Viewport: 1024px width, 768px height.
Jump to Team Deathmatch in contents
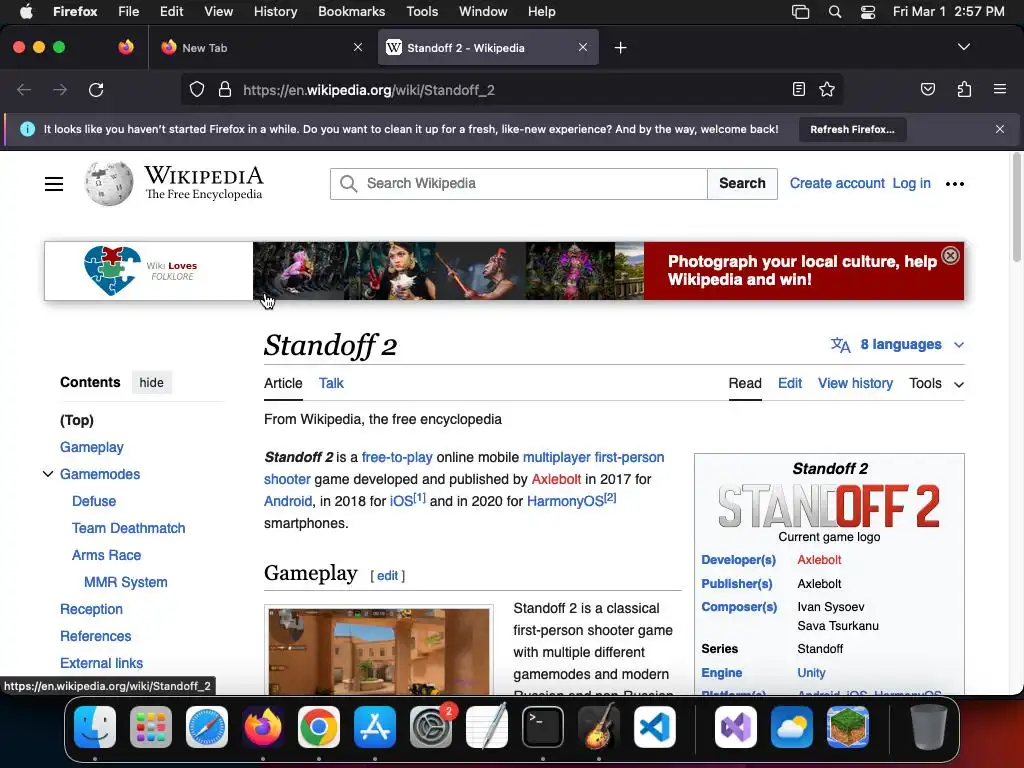[128, 528]
